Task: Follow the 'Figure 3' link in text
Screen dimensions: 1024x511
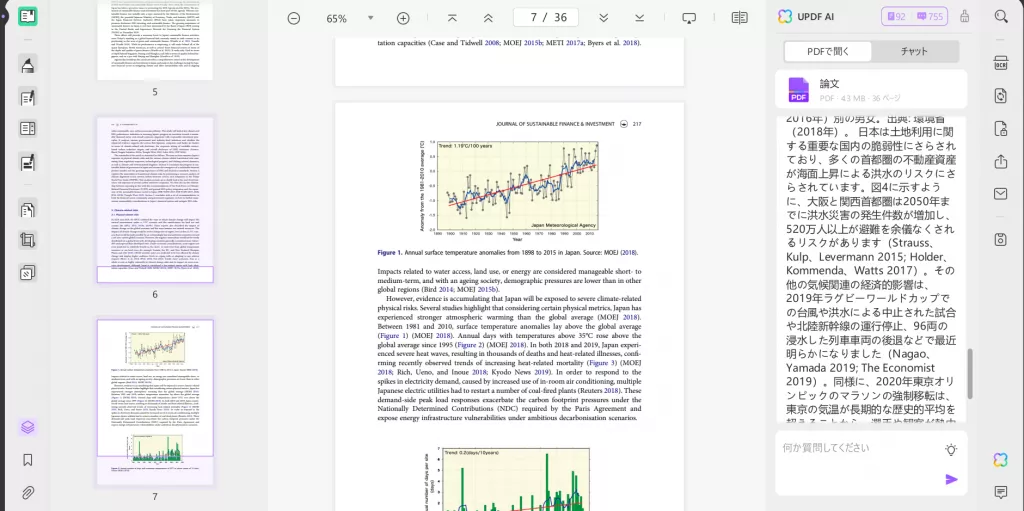Action: click(603, 363)
